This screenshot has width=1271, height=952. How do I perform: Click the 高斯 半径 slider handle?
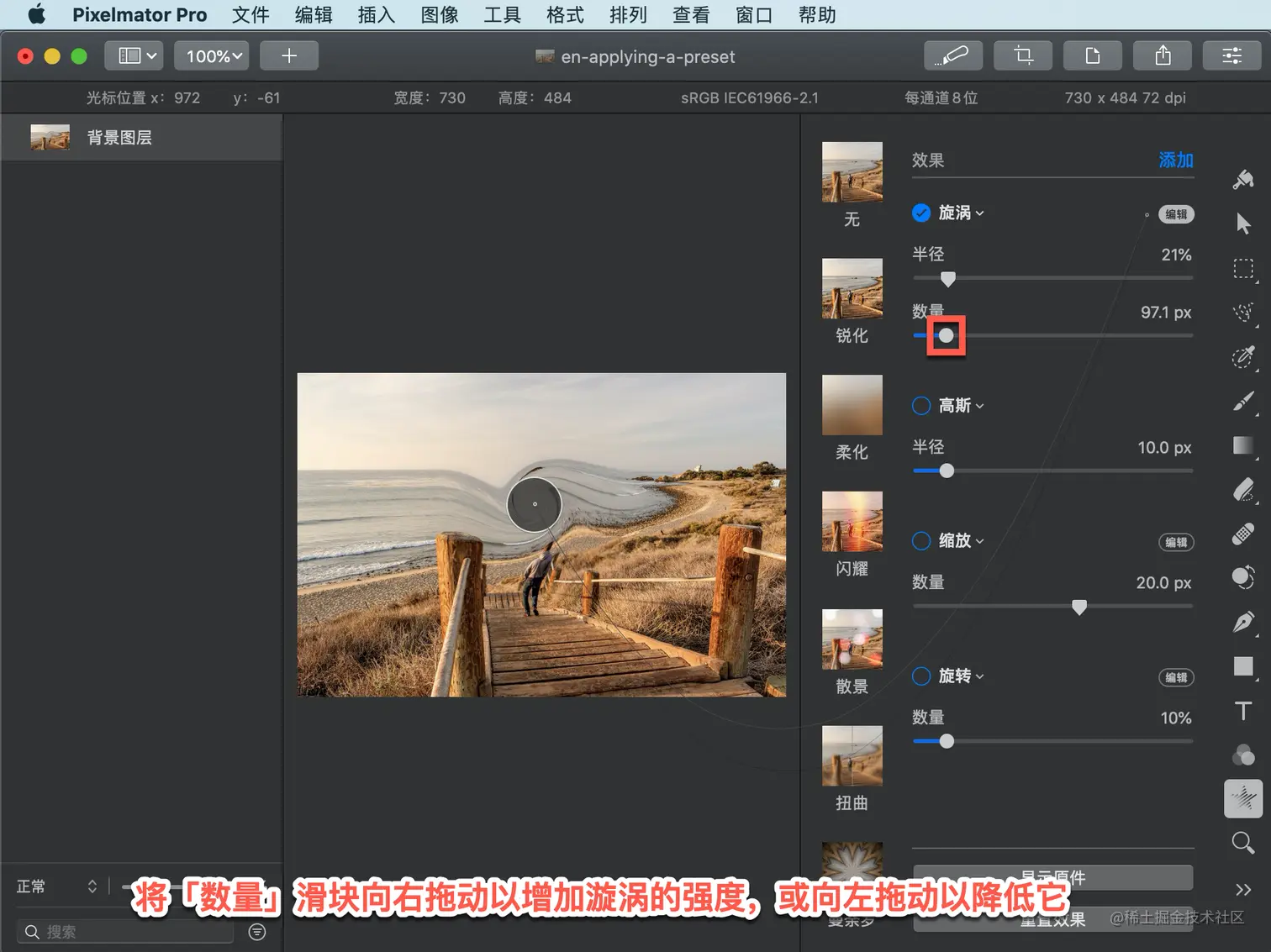[947, 471]
